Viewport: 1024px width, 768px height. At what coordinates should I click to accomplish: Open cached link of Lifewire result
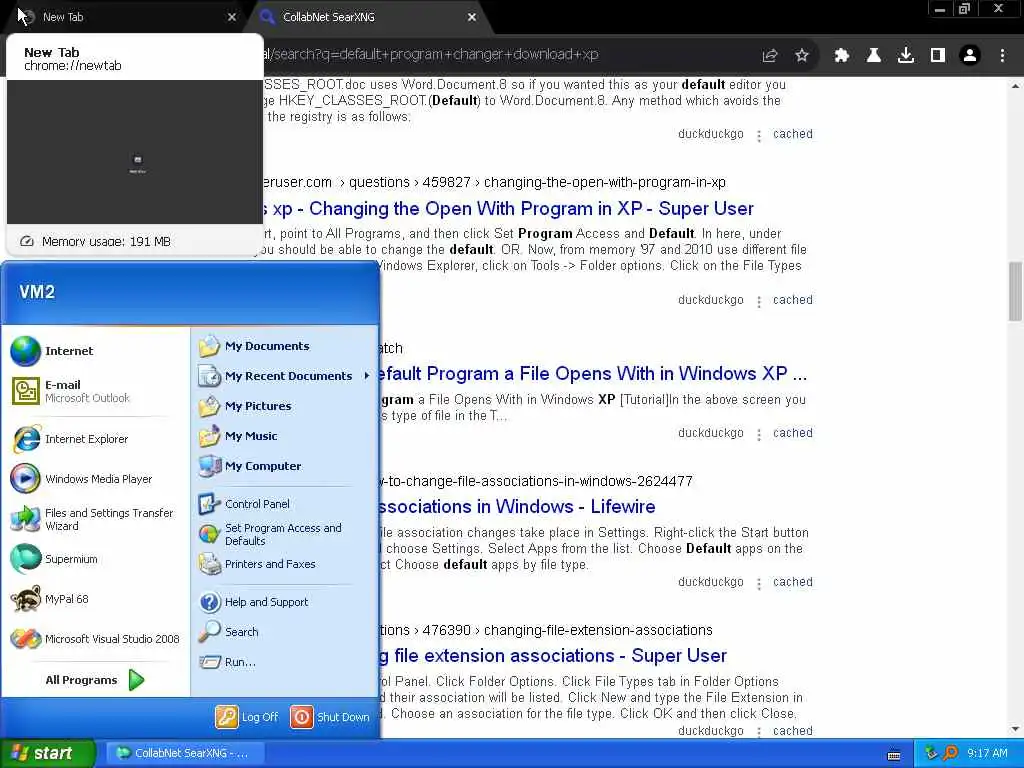pyautogui.click(x=793, y=582)
